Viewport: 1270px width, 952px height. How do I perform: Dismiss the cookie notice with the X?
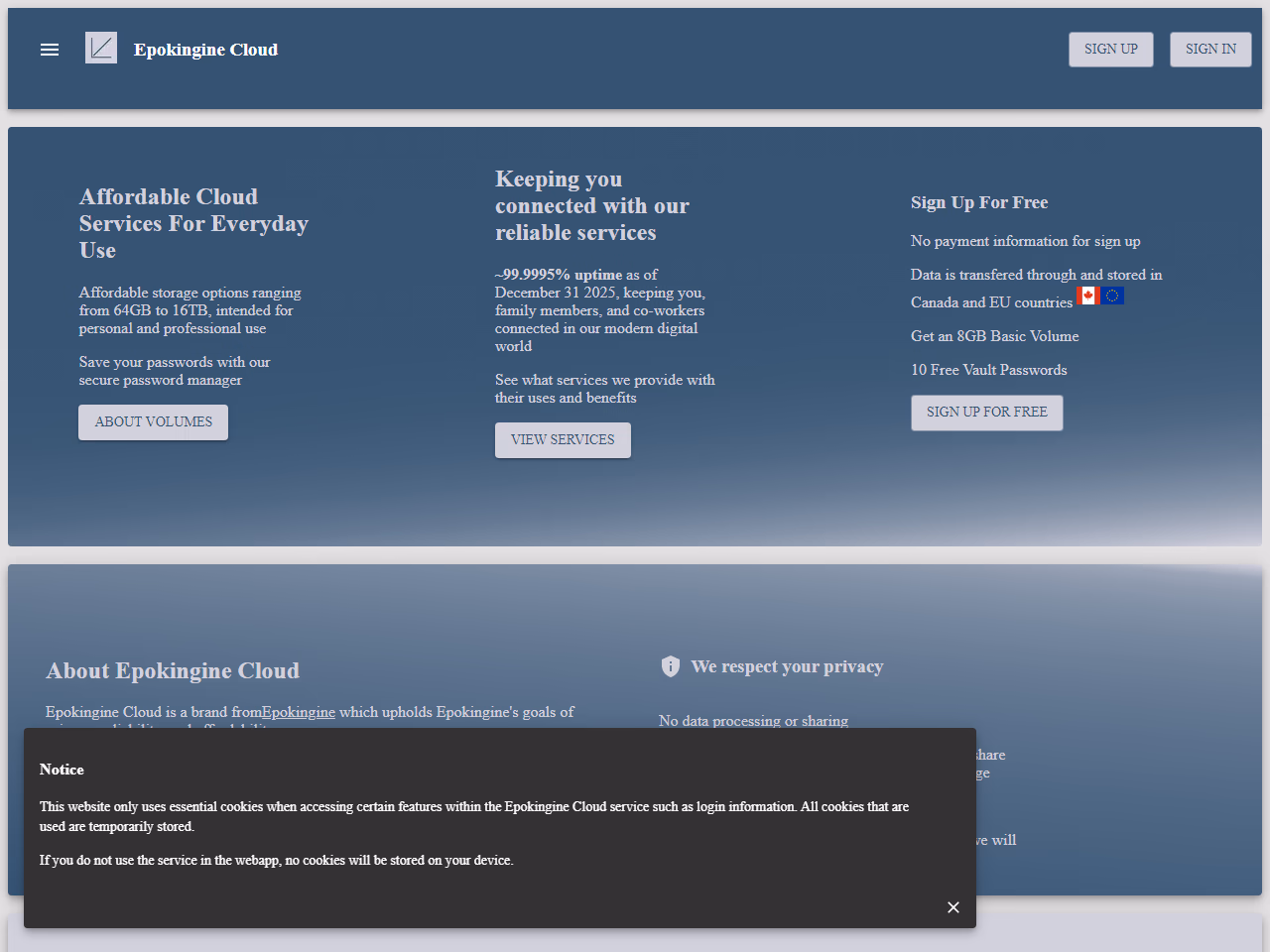[x=952, y=907]
